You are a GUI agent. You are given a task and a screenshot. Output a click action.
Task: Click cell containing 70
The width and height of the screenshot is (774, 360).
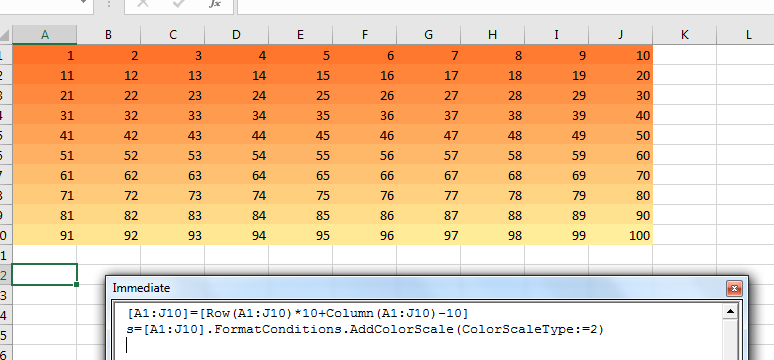620,175
